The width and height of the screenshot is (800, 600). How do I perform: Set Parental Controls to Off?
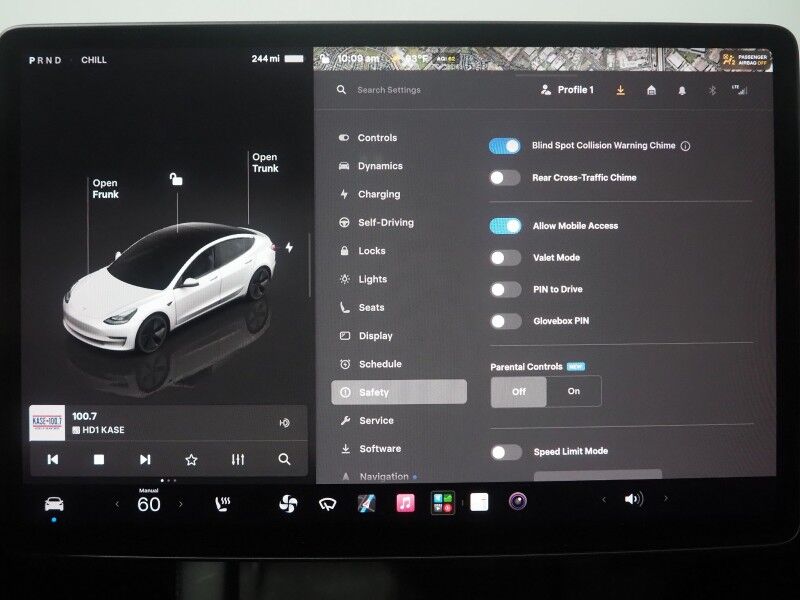click(518, 392)
